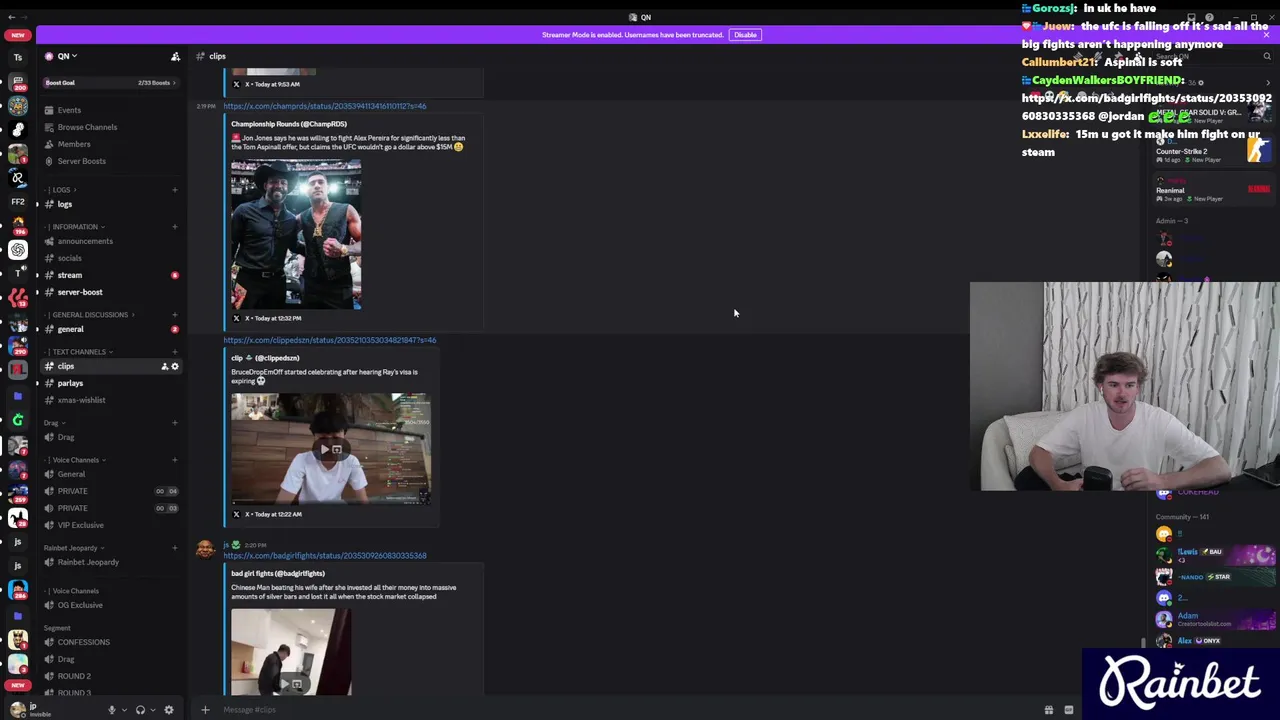View the Jon Jones photo thumbnail
Image resolution: width=1280 pixels, height=720 pixels.
pos(296,234)
